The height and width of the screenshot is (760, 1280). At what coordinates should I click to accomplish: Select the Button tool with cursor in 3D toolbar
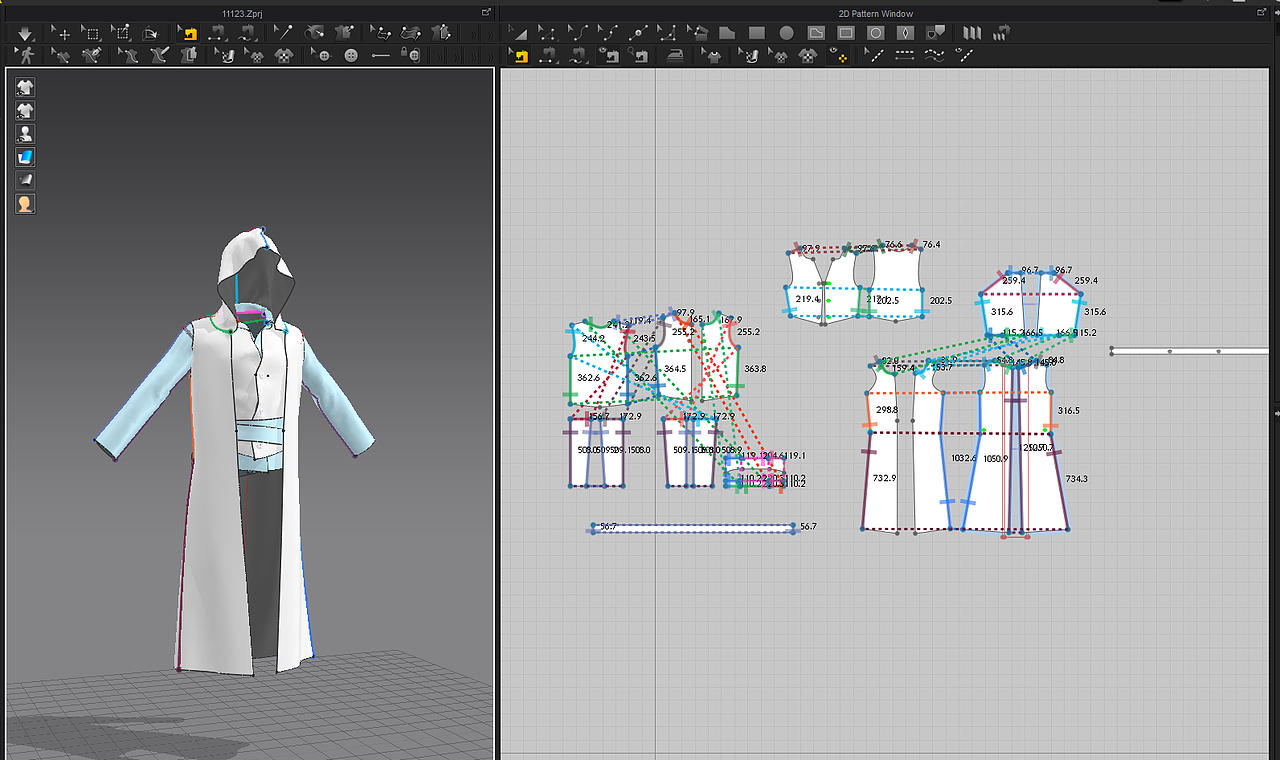[x=320, y=56]
